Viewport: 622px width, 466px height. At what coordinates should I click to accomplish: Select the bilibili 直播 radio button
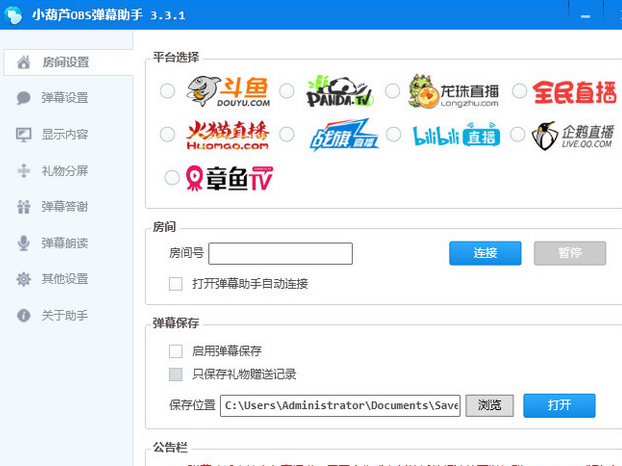tap(394, 134)
